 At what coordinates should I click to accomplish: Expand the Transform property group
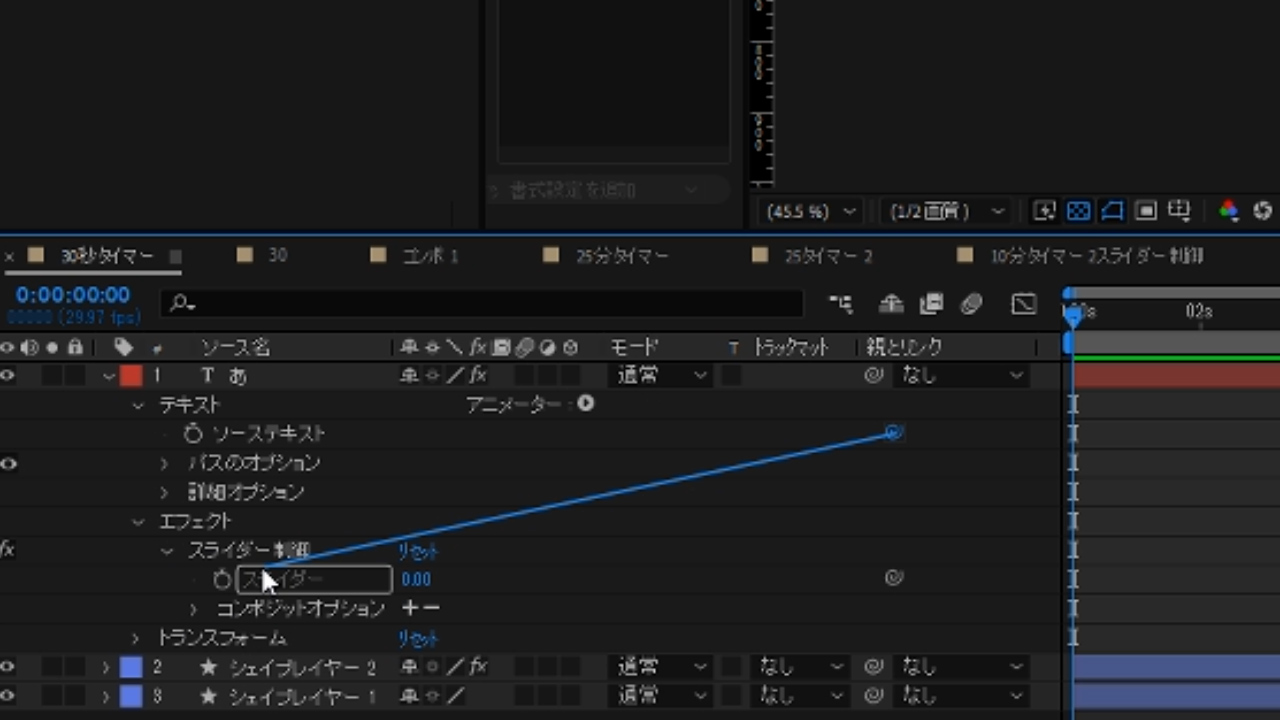coord(136,638)
